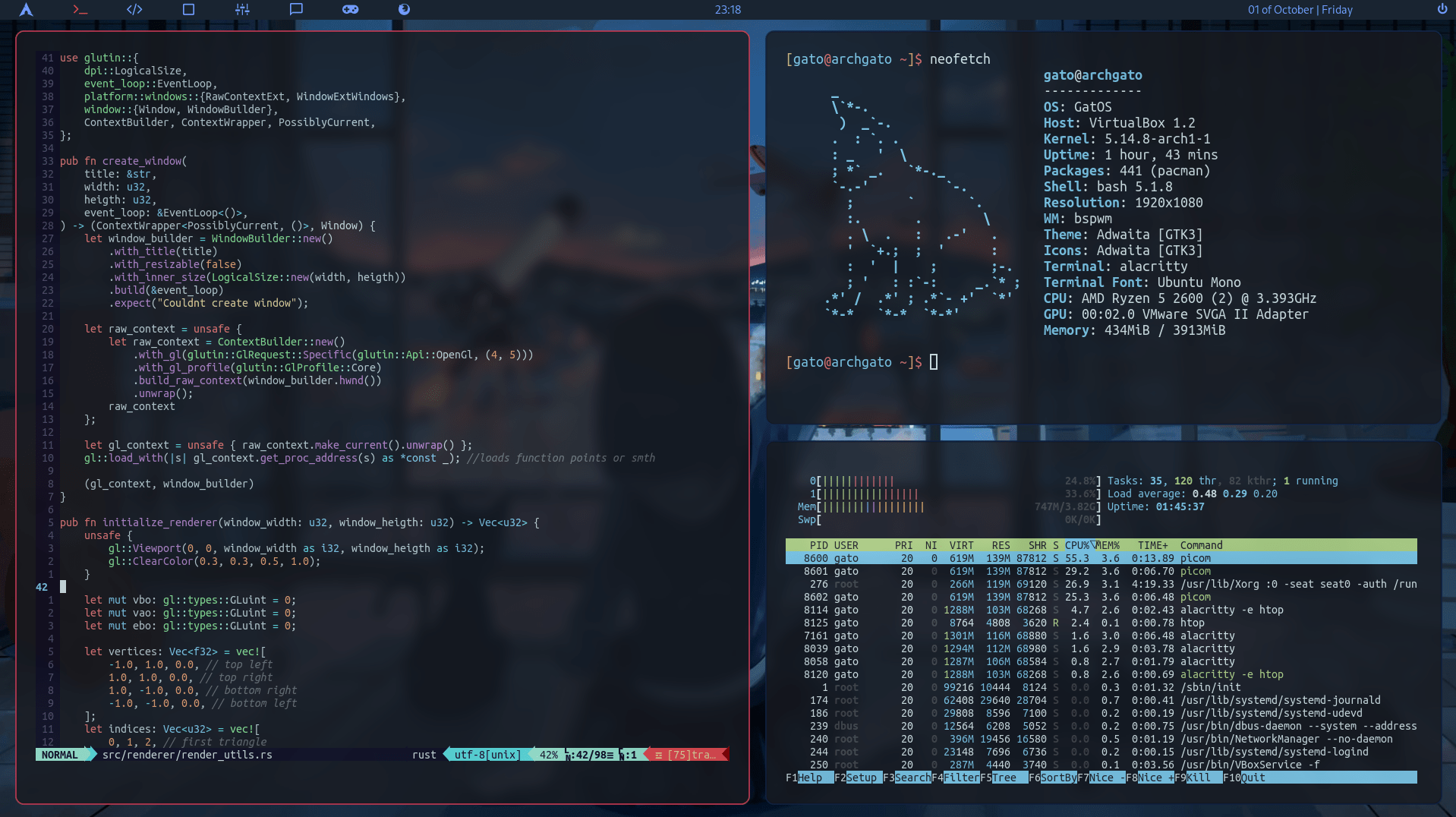
Task: Open the SortBy menu in htop
Action: [x=1057, y=778]
